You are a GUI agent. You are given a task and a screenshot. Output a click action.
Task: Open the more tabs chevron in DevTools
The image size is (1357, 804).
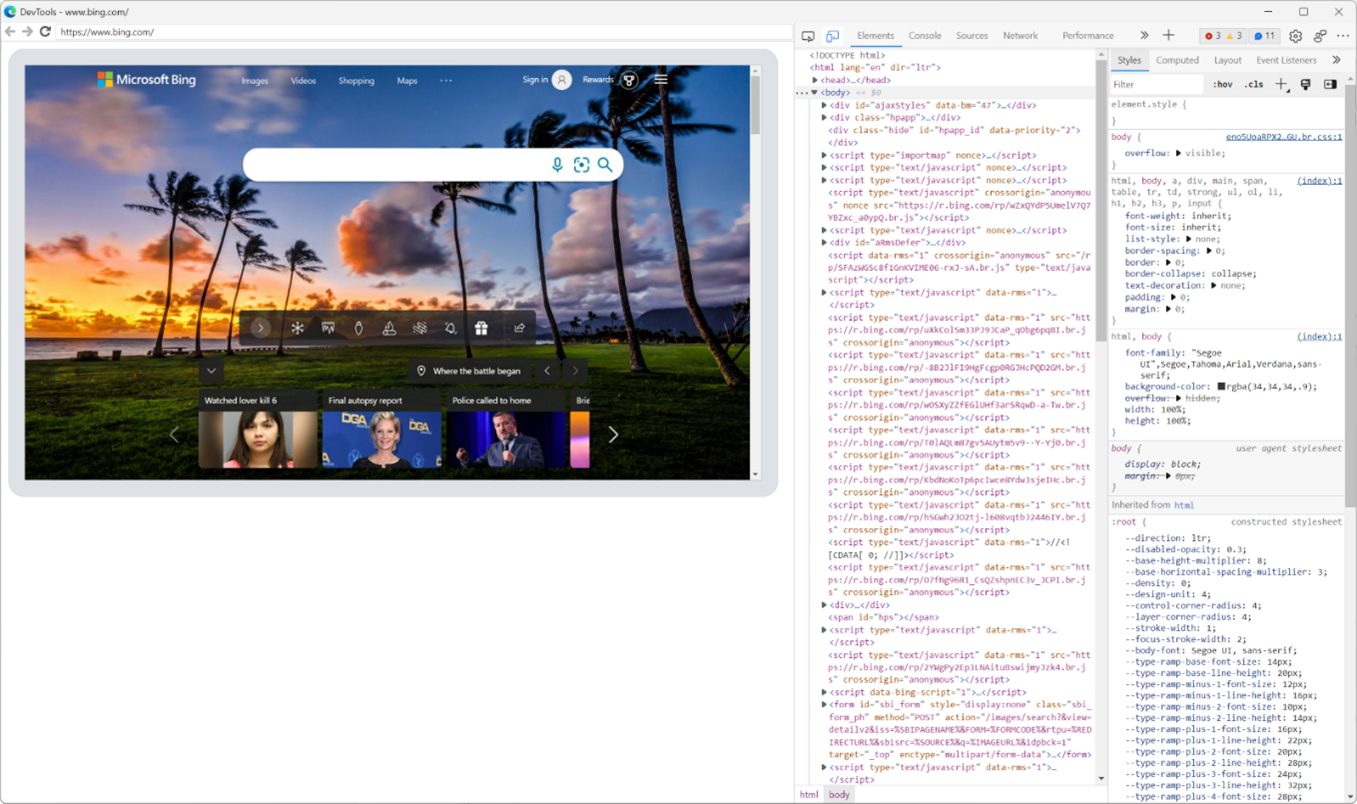pyautogui.click(x=1142, y=35)
